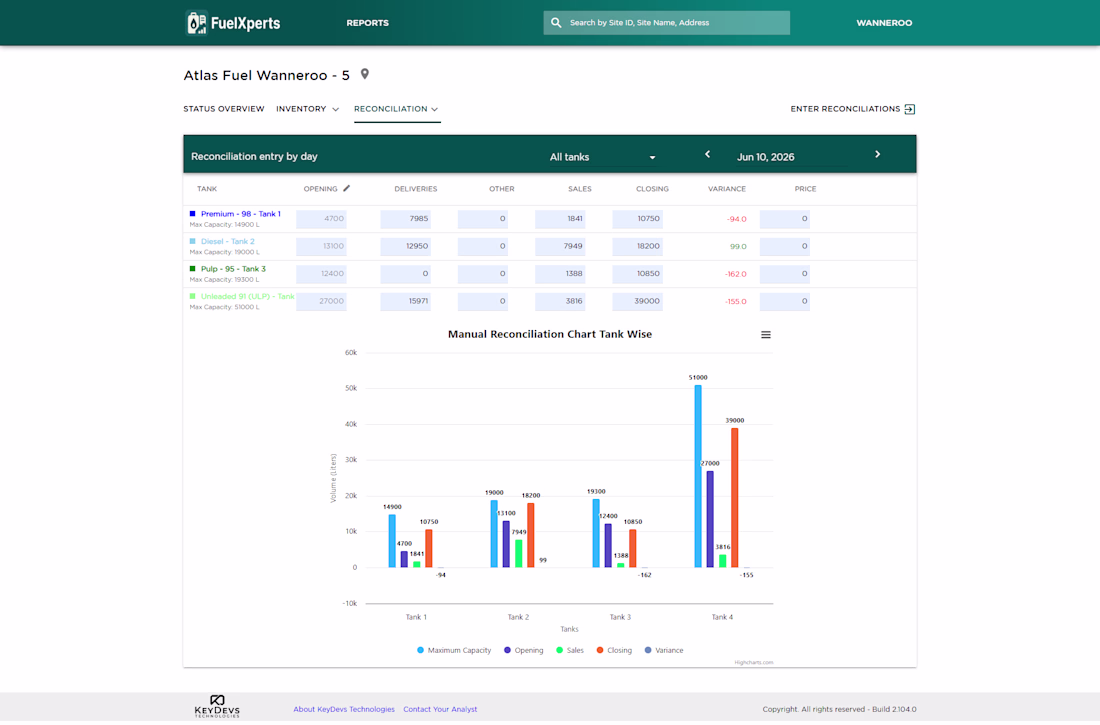Click Closing field showing 10850
The height and width of the screenshot is (725, 1100).
tap(638, 274)
